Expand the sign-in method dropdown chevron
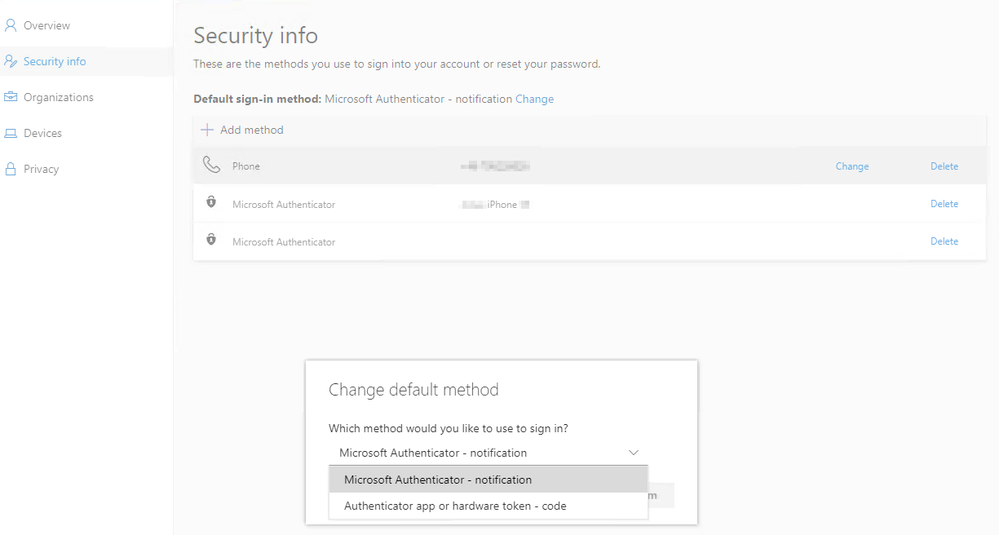The width and height of the screenshot is (999, 535). (x=633, y=453)
